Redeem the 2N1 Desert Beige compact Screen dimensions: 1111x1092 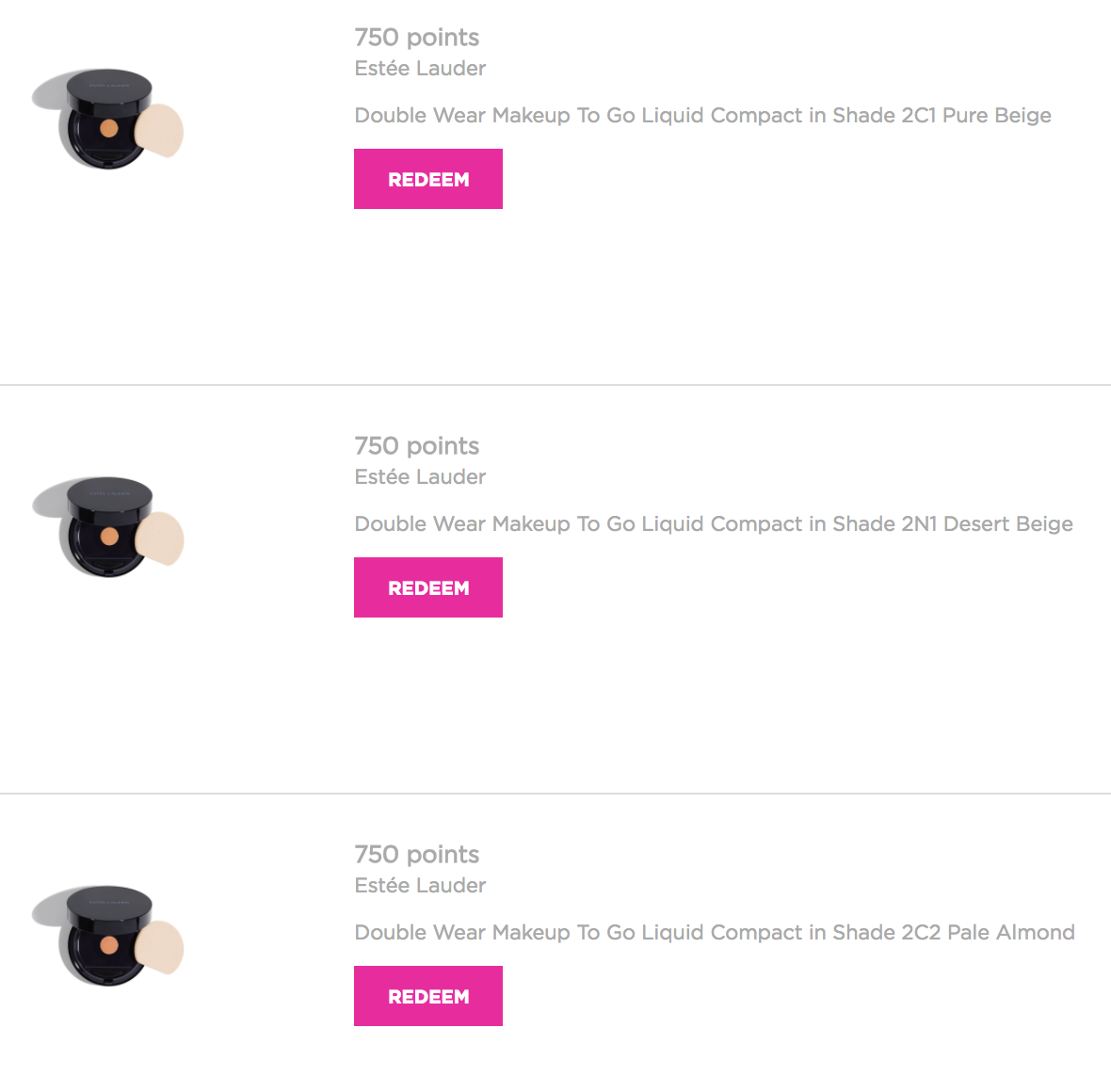point(427,587)
